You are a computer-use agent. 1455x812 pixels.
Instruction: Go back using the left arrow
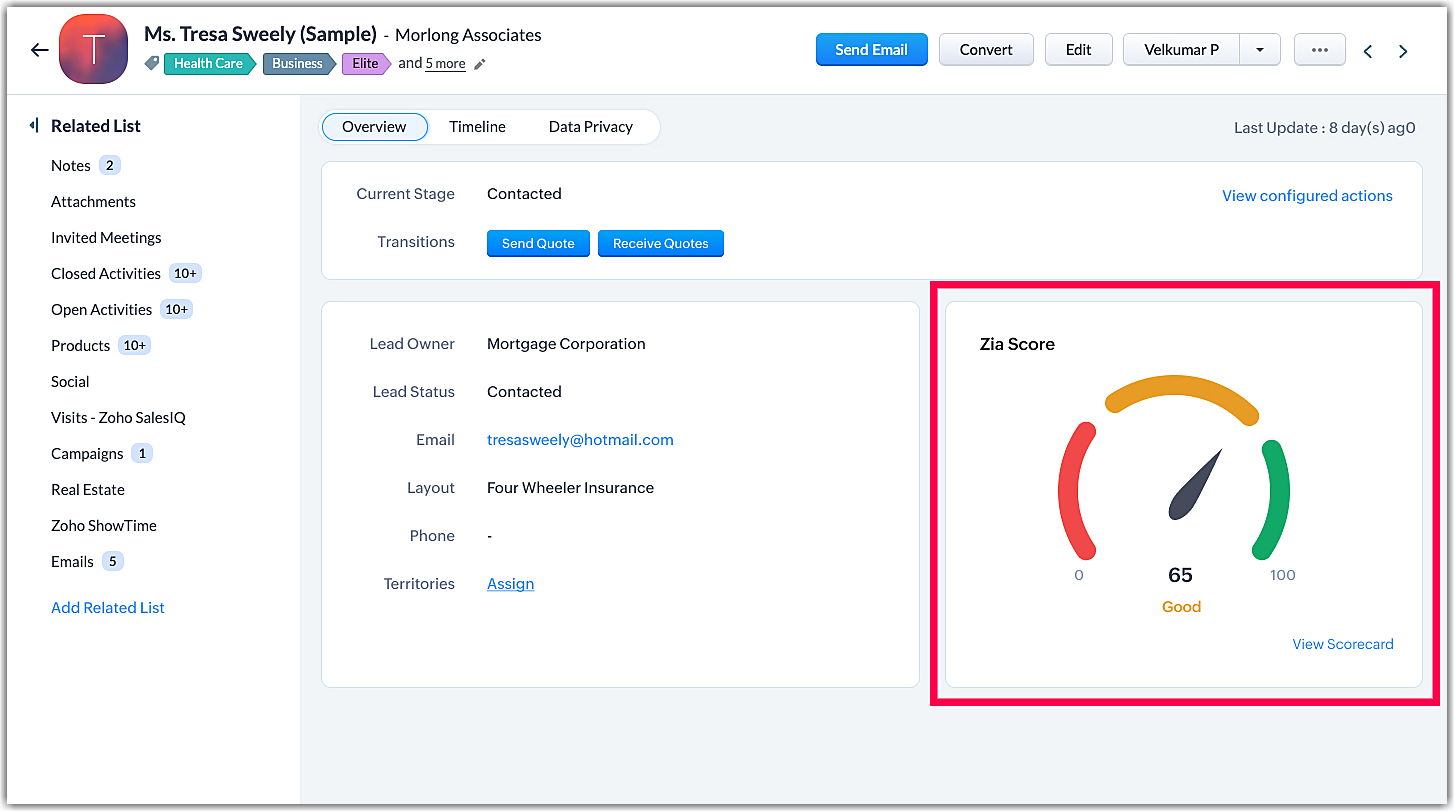coord(40,50)
